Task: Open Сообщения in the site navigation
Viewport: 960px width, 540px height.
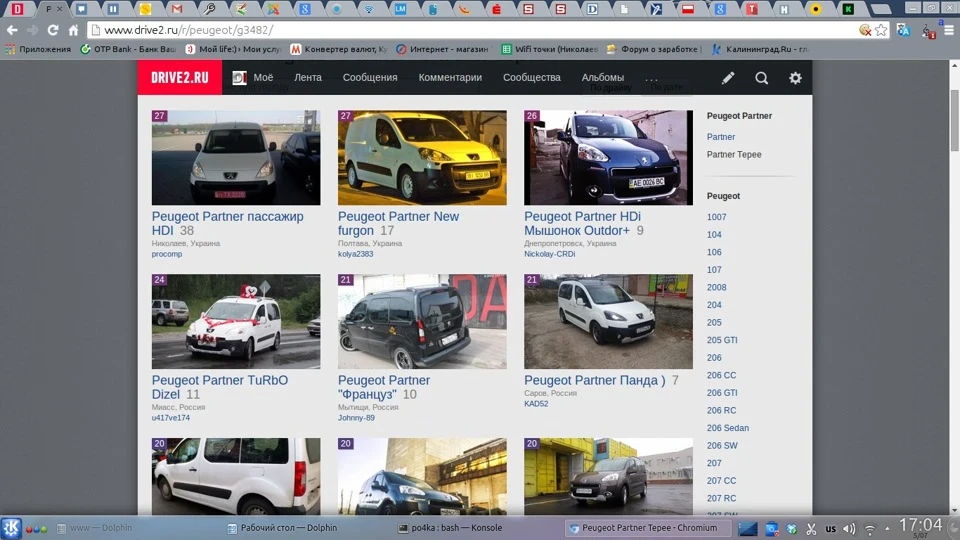Action: pyautogui.click(x=370, y=78)
